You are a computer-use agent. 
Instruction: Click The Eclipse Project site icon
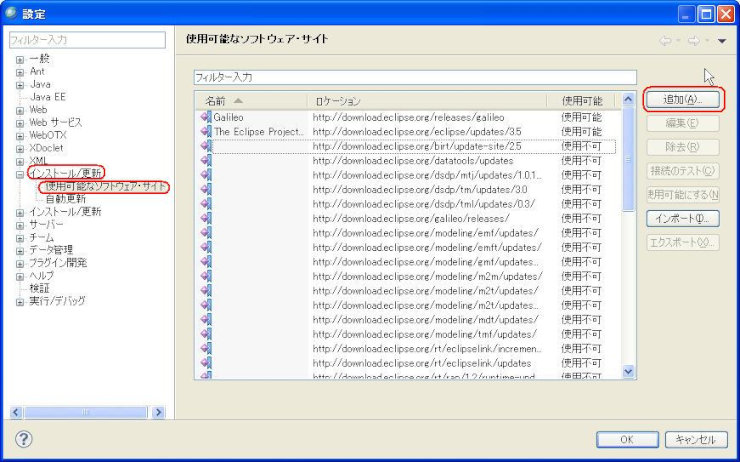point(206,131)
